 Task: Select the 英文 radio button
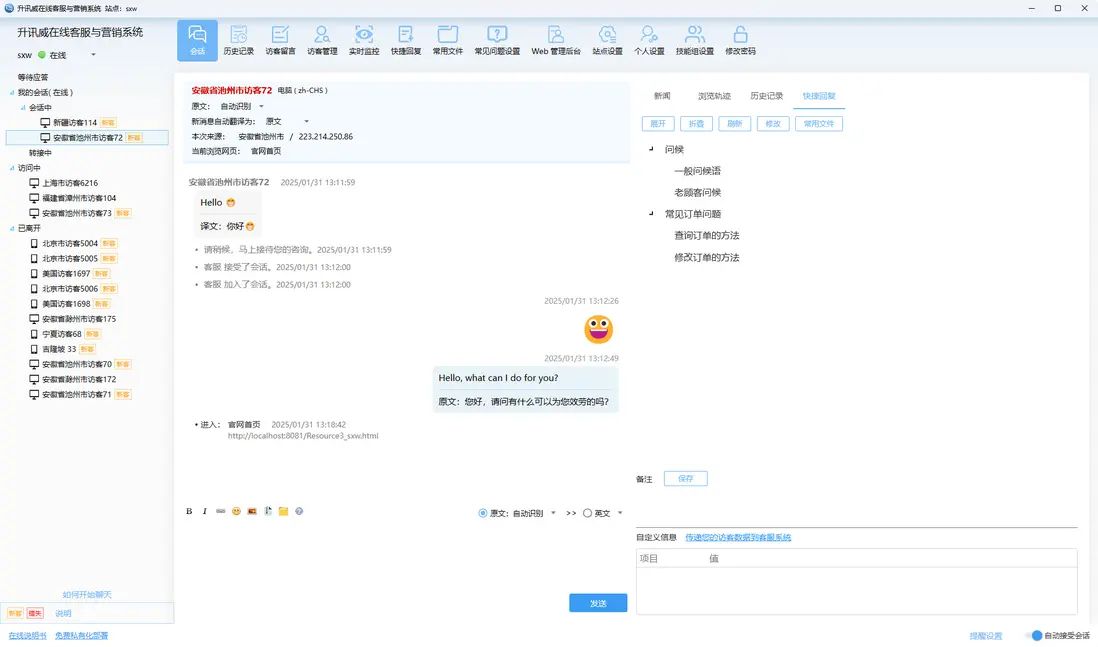587,513
